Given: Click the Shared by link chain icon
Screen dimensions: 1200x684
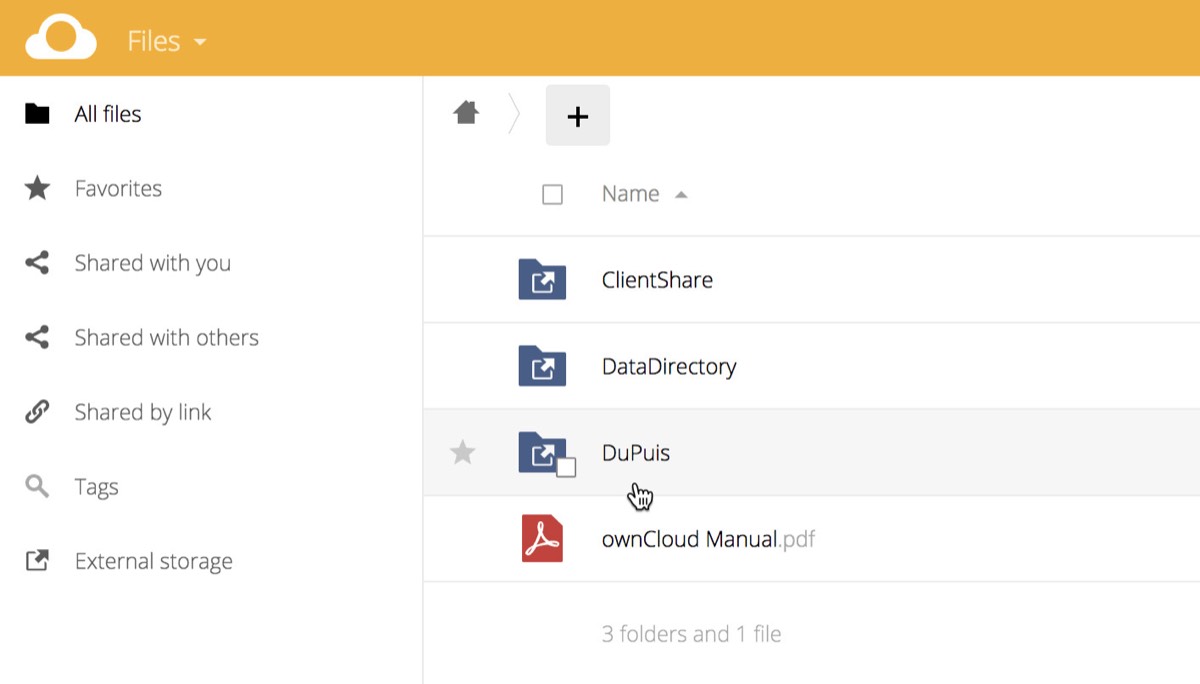Looking at the screenshot, I should (x=37, y=412).
